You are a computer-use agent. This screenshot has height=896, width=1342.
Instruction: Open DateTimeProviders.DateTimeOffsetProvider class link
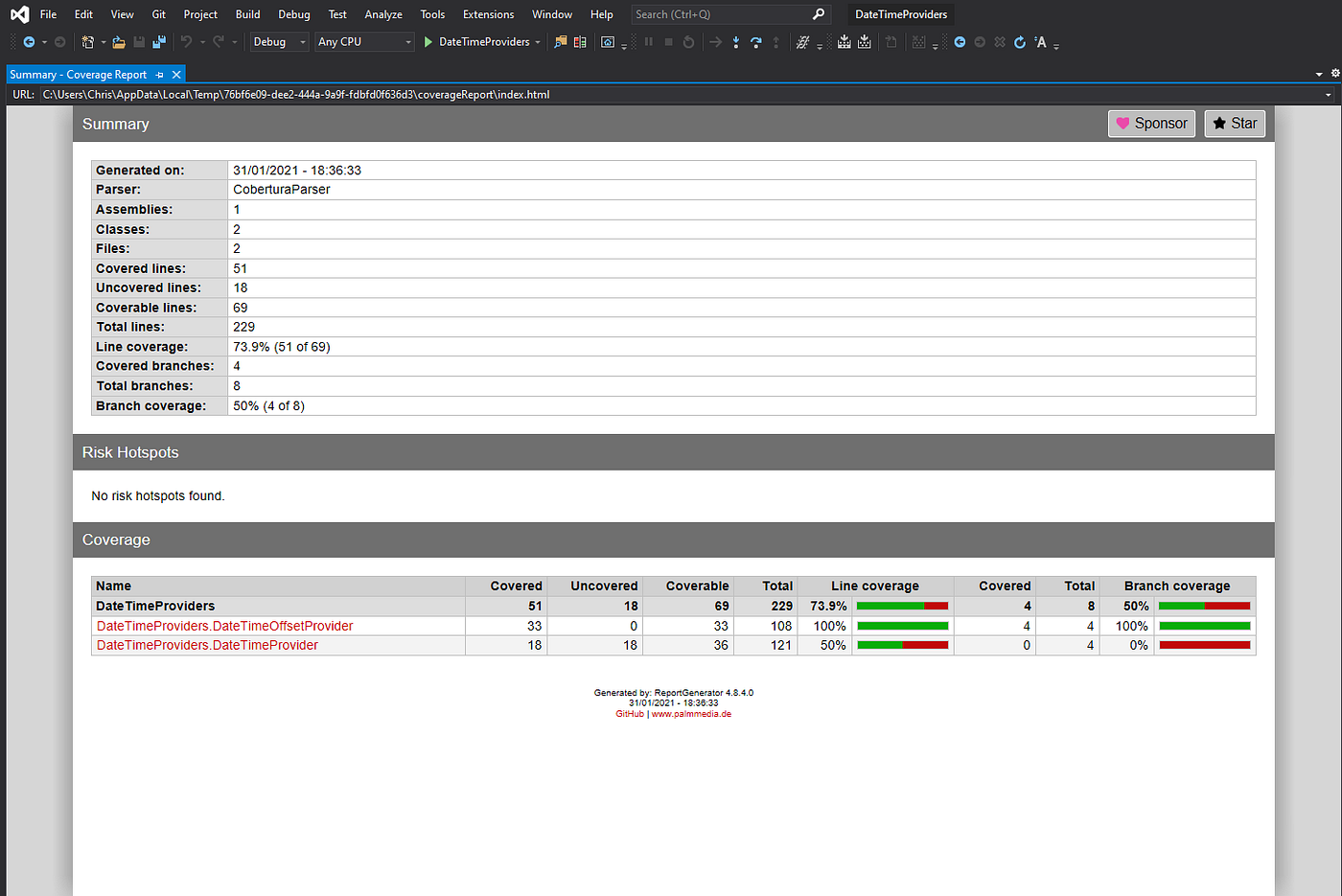[x=224, y=626]
